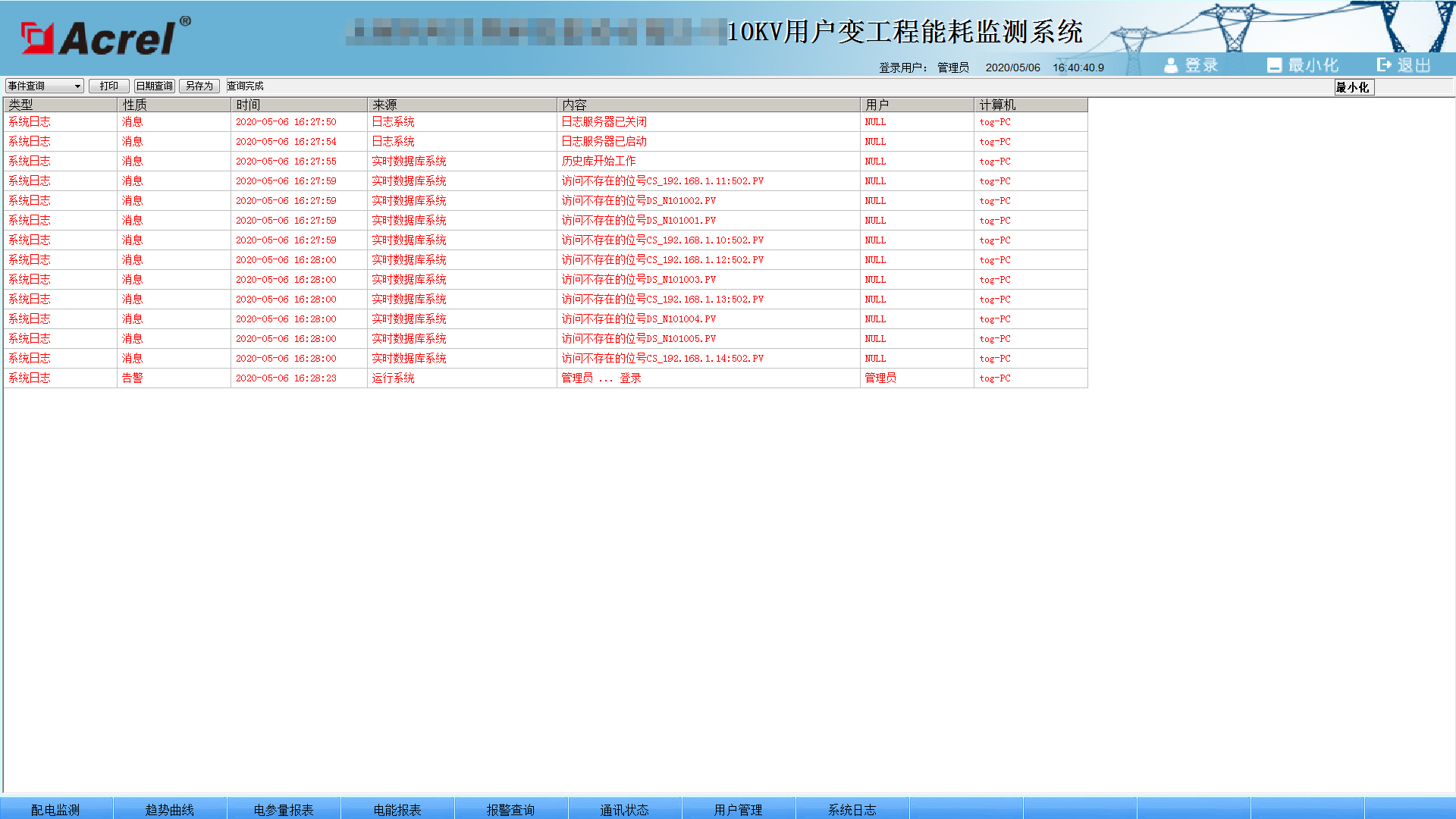Switch to 配电监测 tab
Screen dimensions: 1456x819
55,809
